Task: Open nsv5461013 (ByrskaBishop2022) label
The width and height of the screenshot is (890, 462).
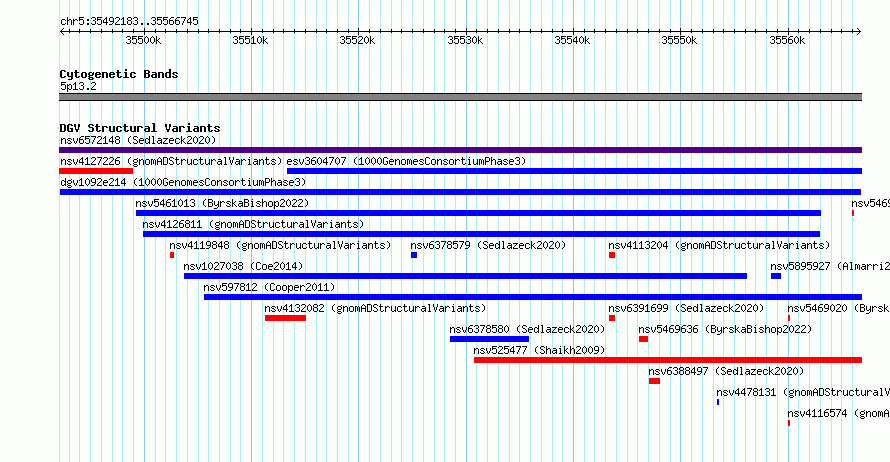Action: [222, 203]
